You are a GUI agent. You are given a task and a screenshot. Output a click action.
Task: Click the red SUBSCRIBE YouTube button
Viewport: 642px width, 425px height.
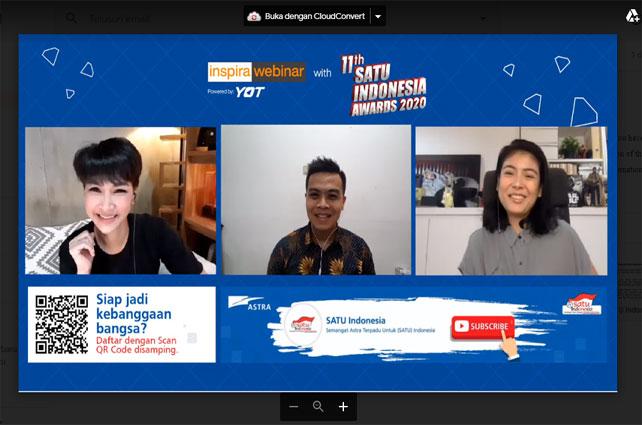483,326
